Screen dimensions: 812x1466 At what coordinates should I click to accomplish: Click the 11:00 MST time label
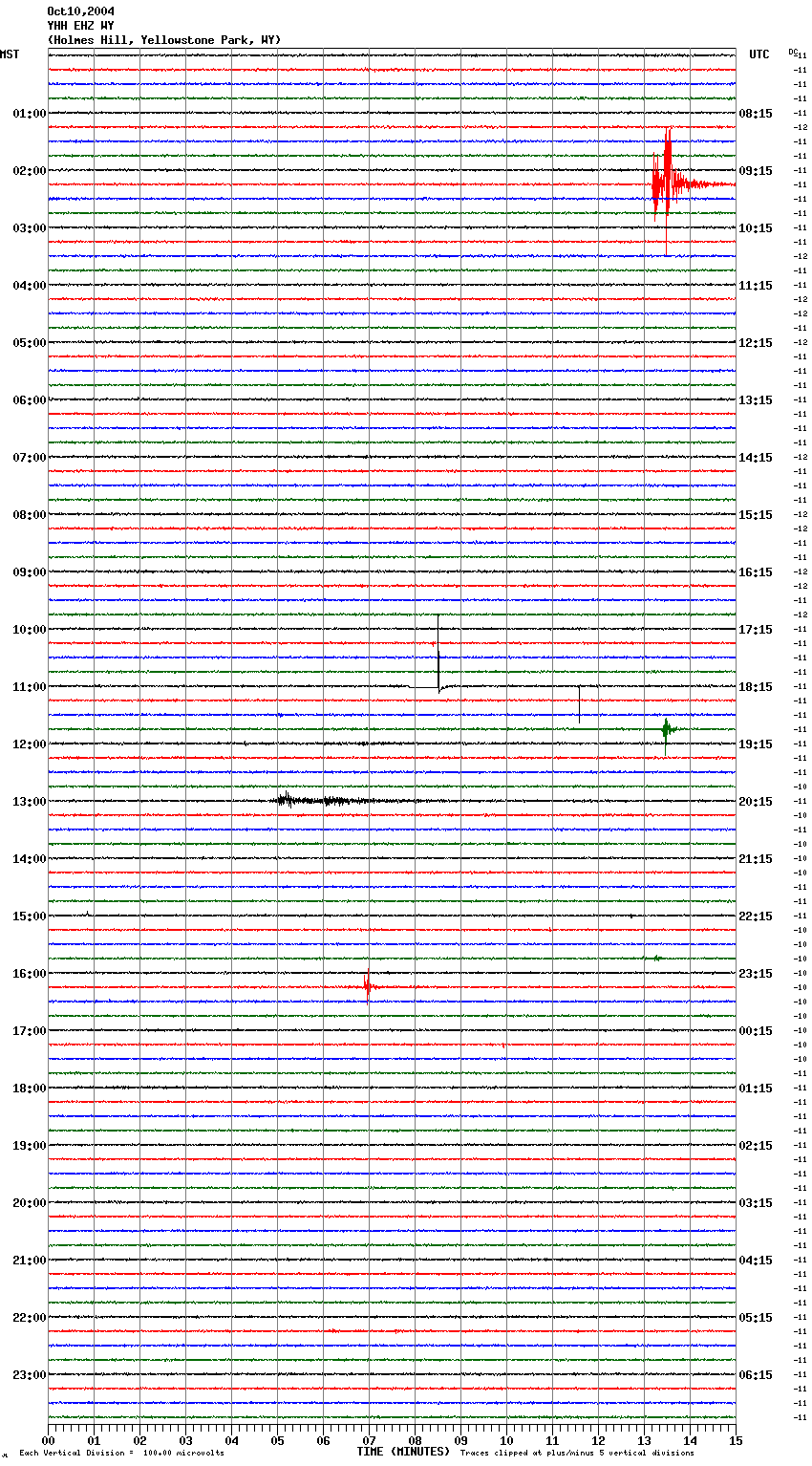(30, 687)
